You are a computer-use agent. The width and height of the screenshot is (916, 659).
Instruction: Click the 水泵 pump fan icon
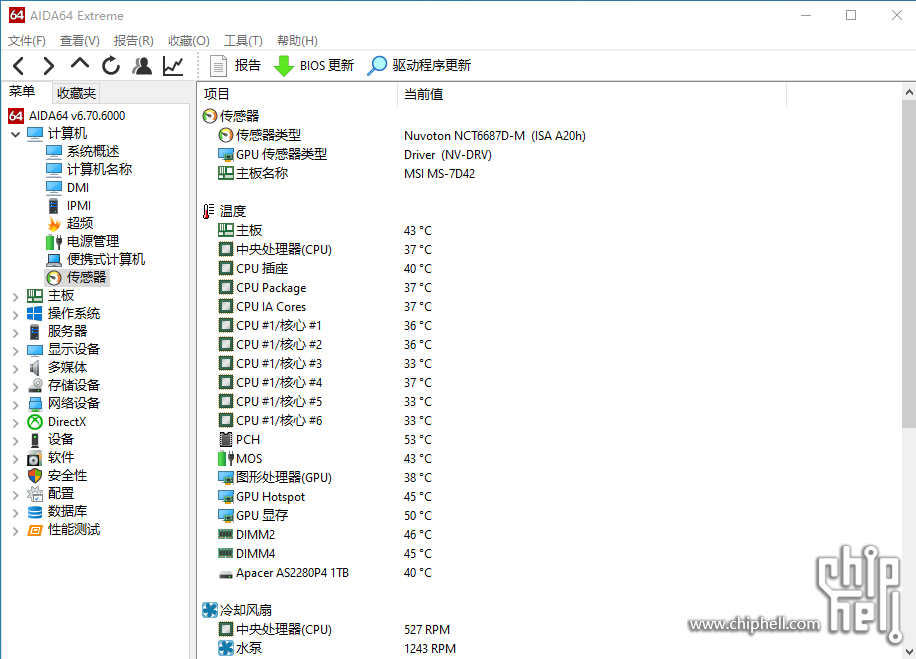[x=225, y=648]
